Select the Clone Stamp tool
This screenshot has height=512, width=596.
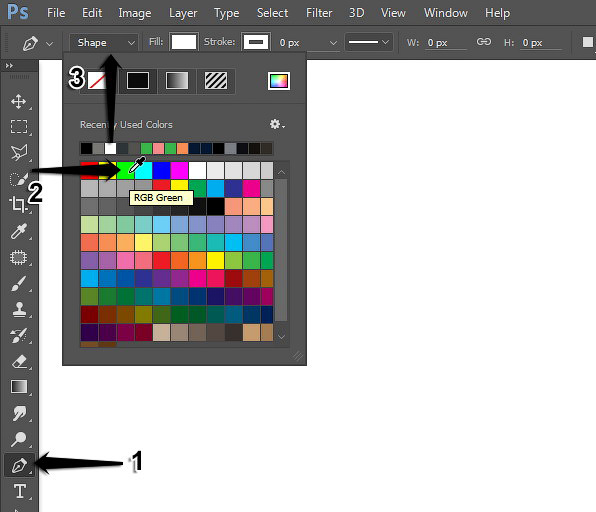point(19,310)
